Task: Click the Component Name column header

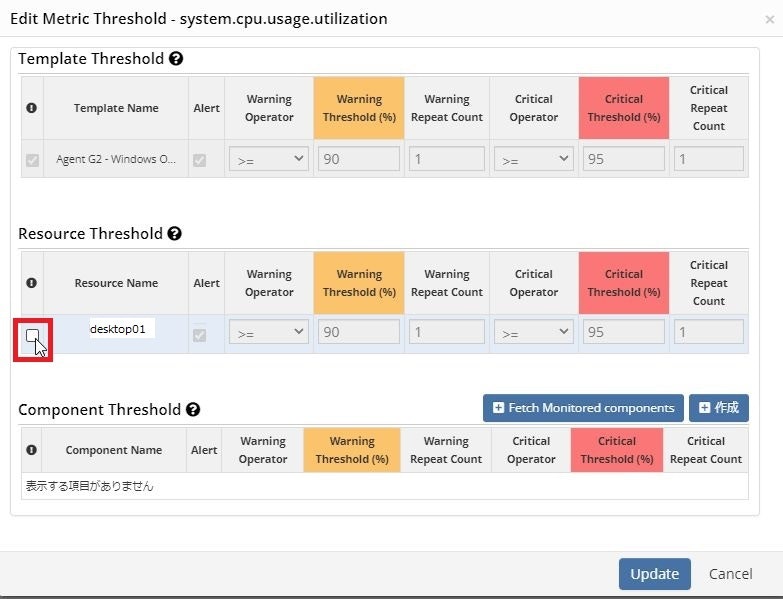Action: (x=113, y=450)
